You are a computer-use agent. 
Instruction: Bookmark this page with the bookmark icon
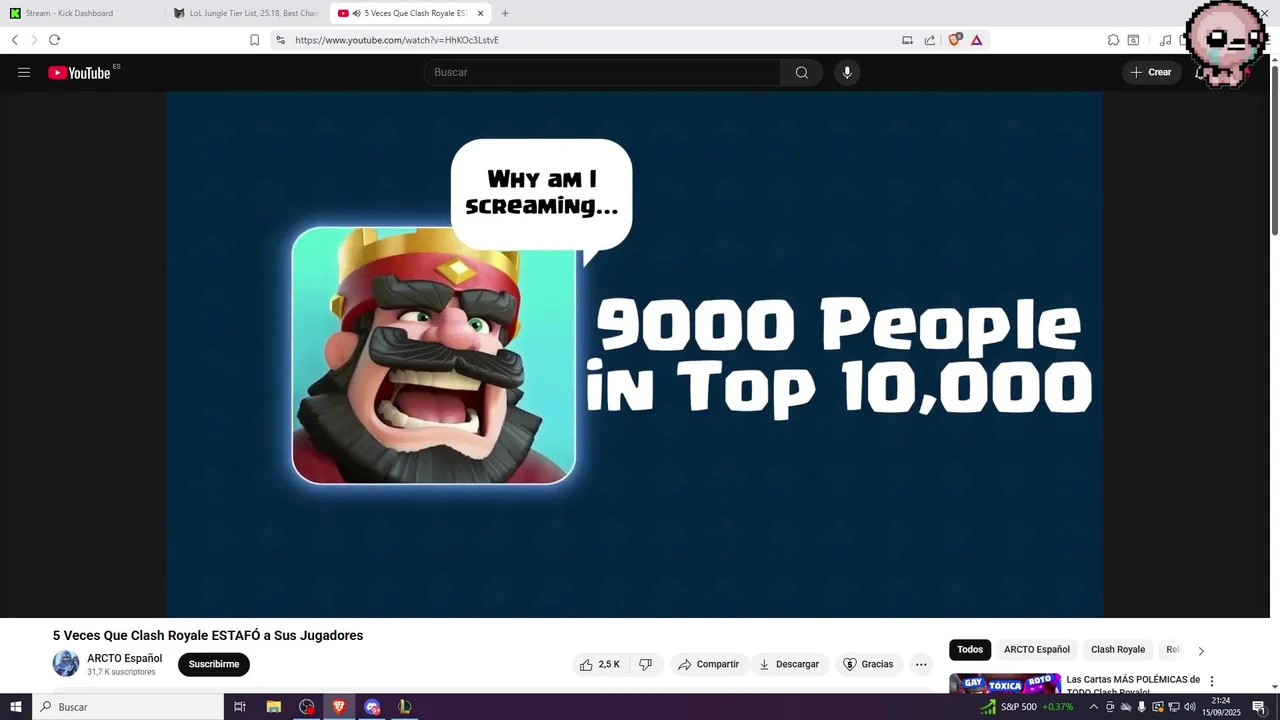pyautogui.click(x=254, y=40)
